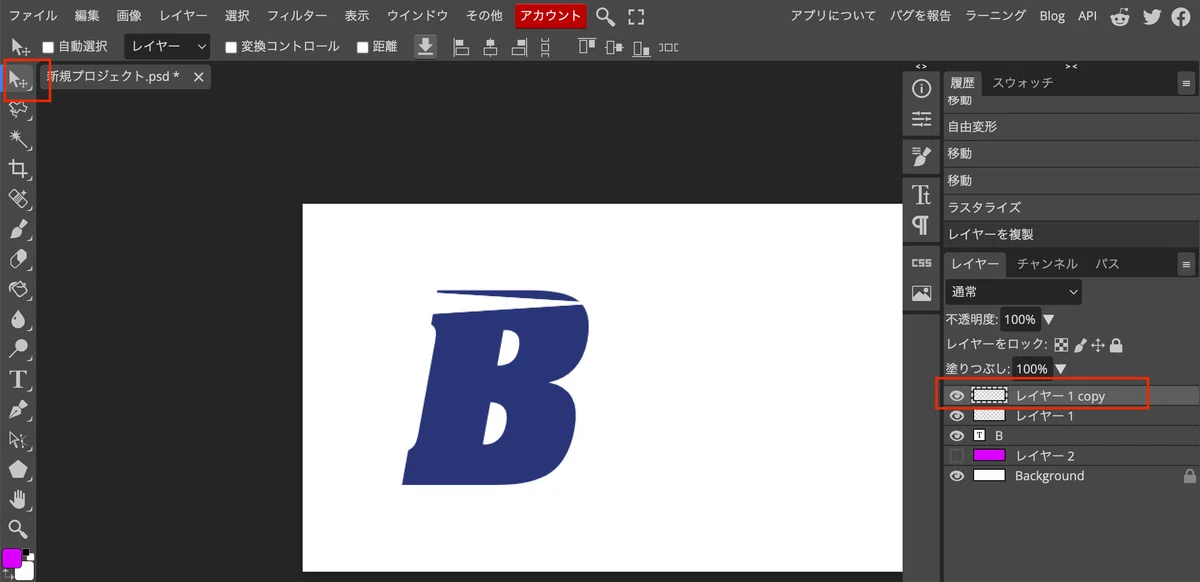Open the Paragraph side panel icon
1200x582 pixels.
[x=921, y=225]
